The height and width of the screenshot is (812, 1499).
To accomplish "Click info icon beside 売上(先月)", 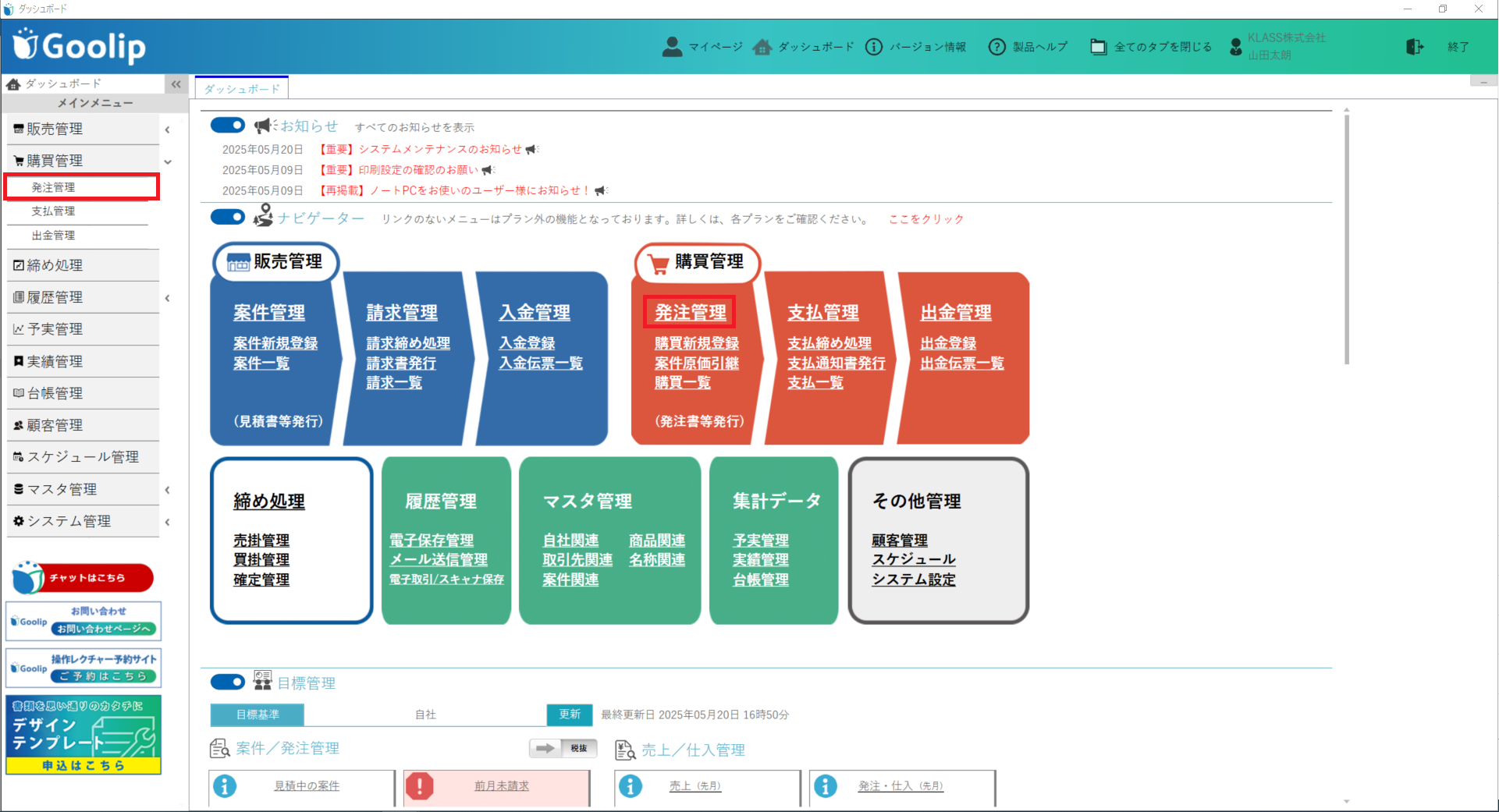I will pyautogui.click(x=631, y=785).
